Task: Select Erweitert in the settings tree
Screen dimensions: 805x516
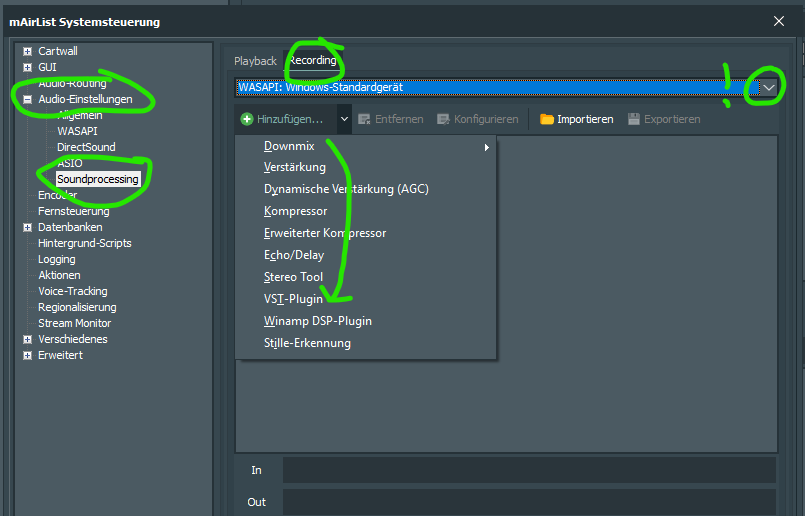Action: tap(61, 355)
